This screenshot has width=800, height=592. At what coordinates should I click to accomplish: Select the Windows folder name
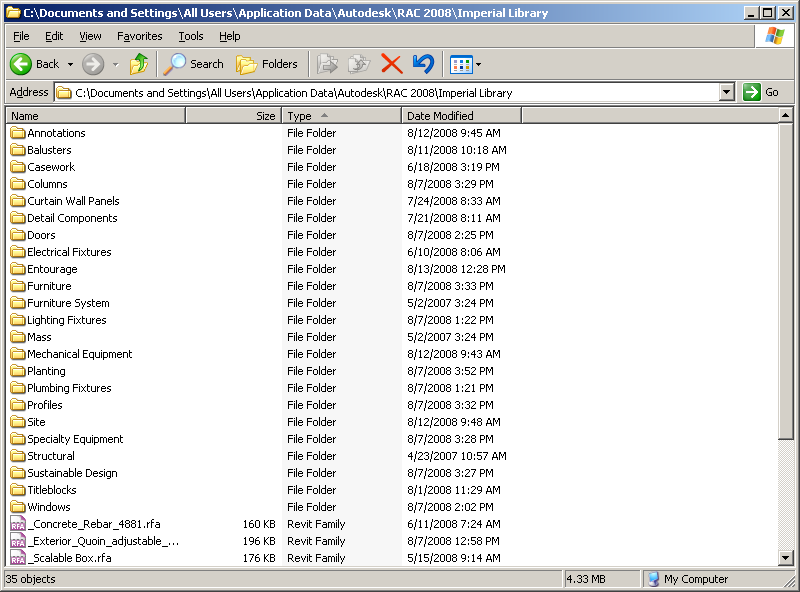tap(48, 507)
